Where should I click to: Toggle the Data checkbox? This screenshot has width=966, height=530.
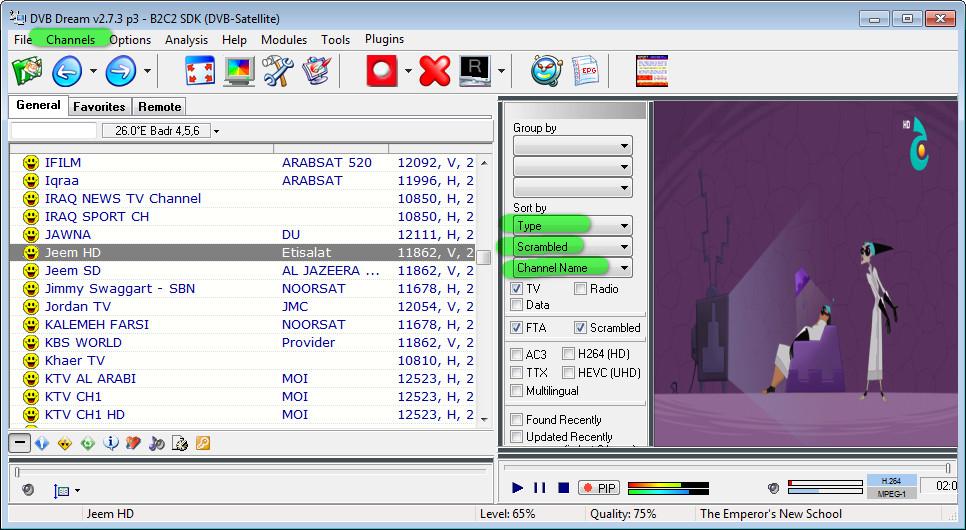coord(516,304)
